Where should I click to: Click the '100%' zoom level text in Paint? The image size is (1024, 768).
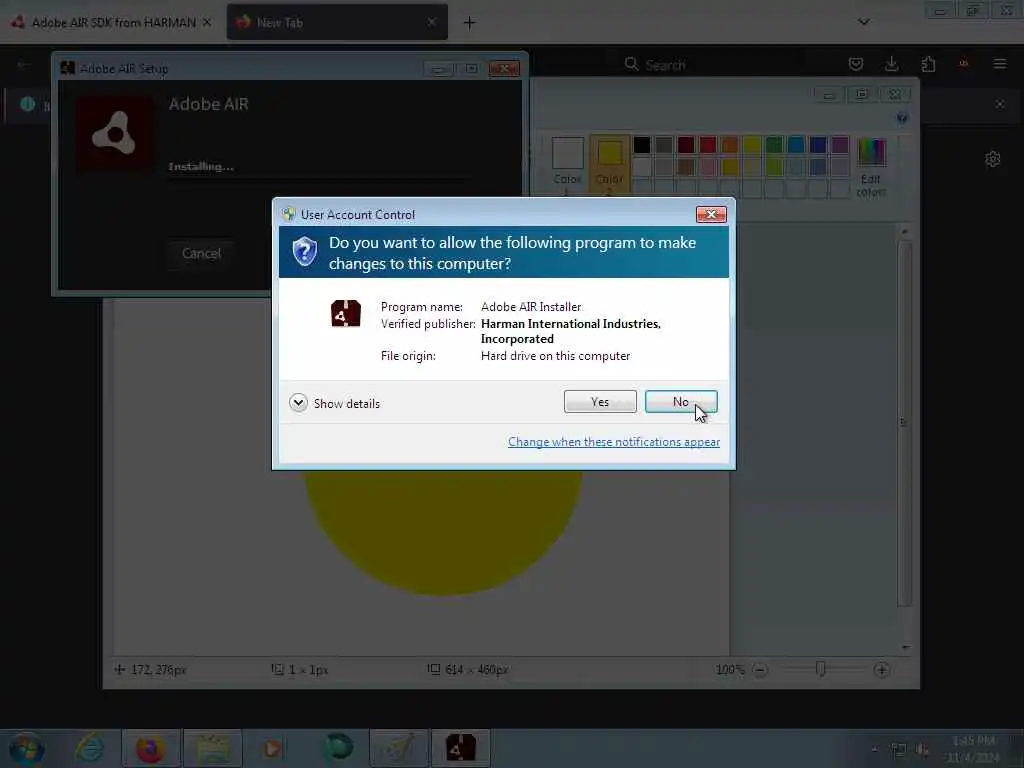(729, 669)
